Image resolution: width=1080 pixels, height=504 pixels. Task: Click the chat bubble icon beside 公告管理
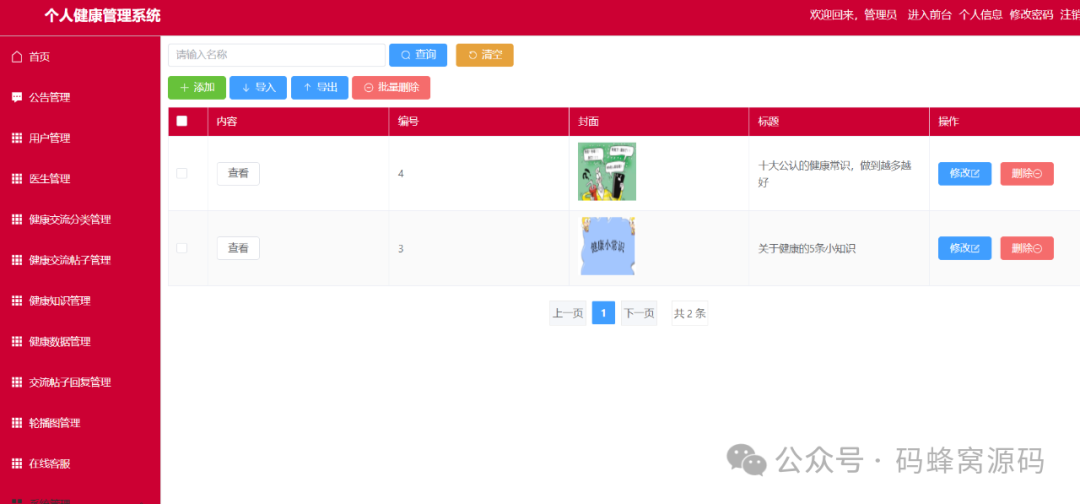(17, 98)
